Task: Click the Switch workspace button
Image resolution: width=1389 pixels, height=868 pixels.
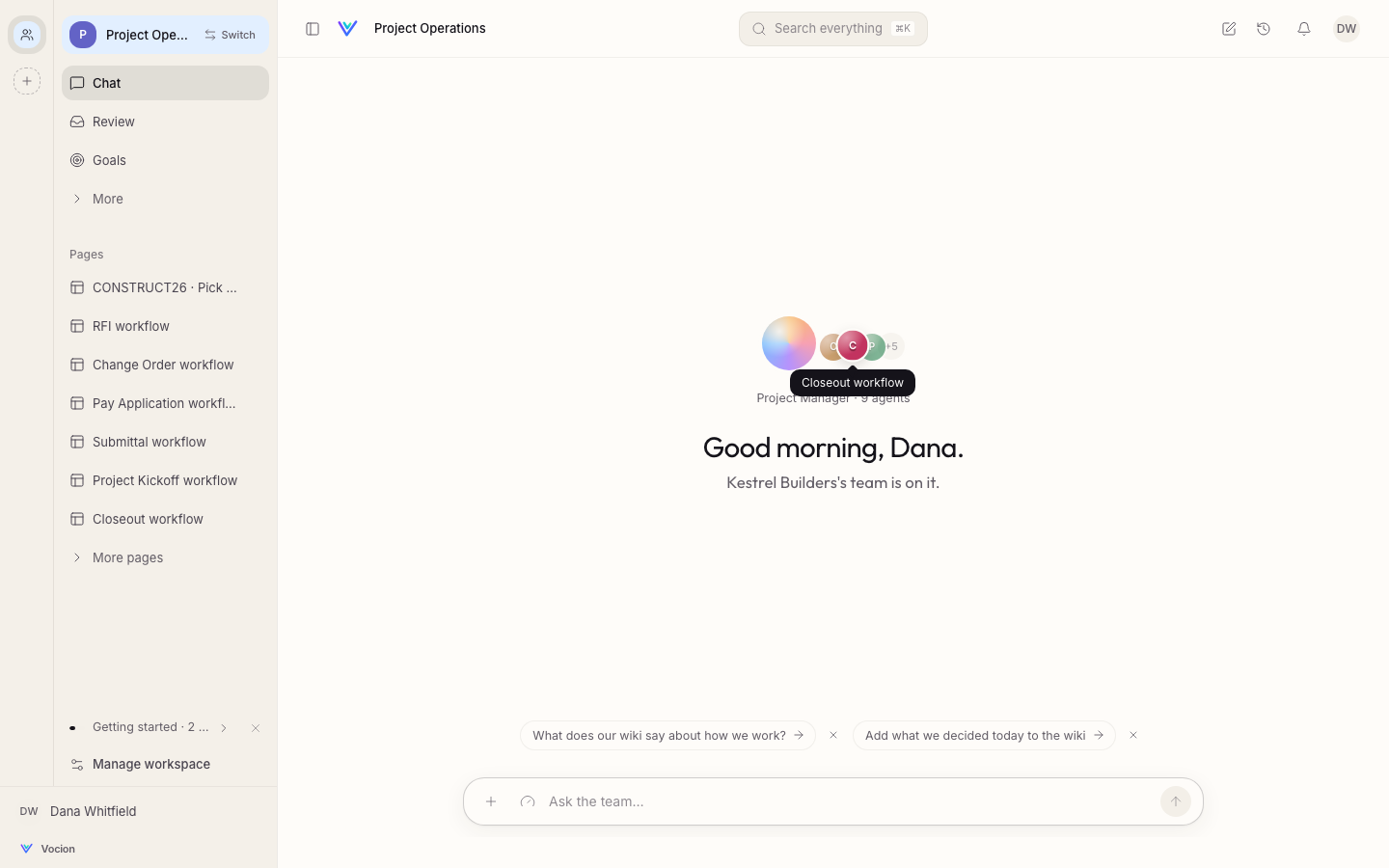Action: tap(230, 35)
